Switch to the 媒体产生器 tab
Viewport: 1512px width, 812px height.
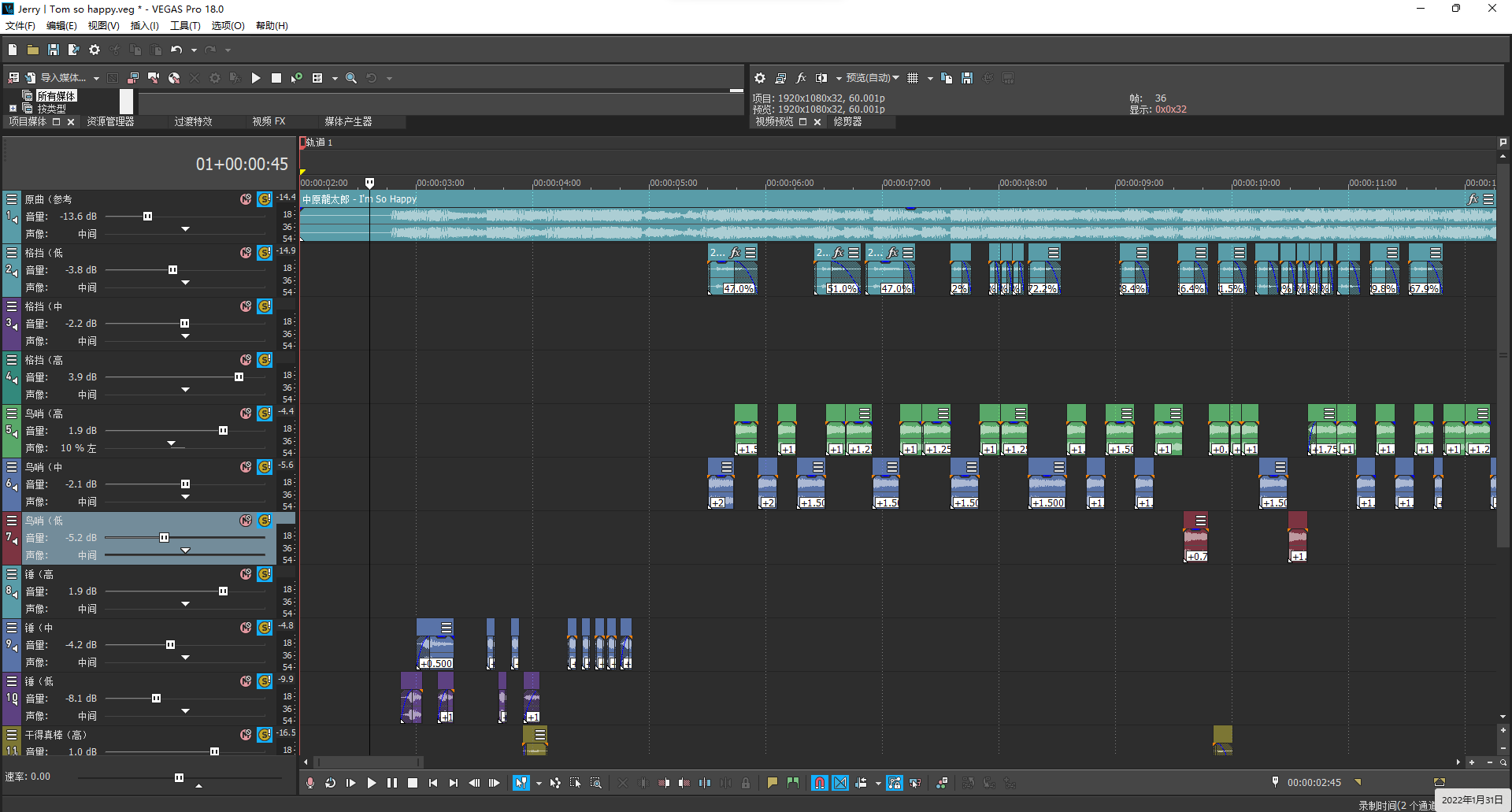348,121
